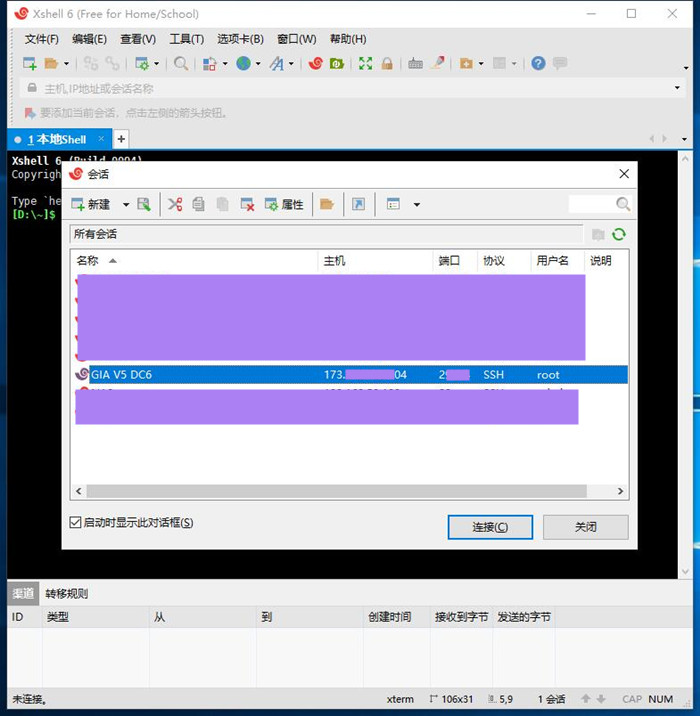Click the globe encoding icon in main toolbar
Image resolution: width=700 pixels, height=716 pixels.
coord(243,63)
